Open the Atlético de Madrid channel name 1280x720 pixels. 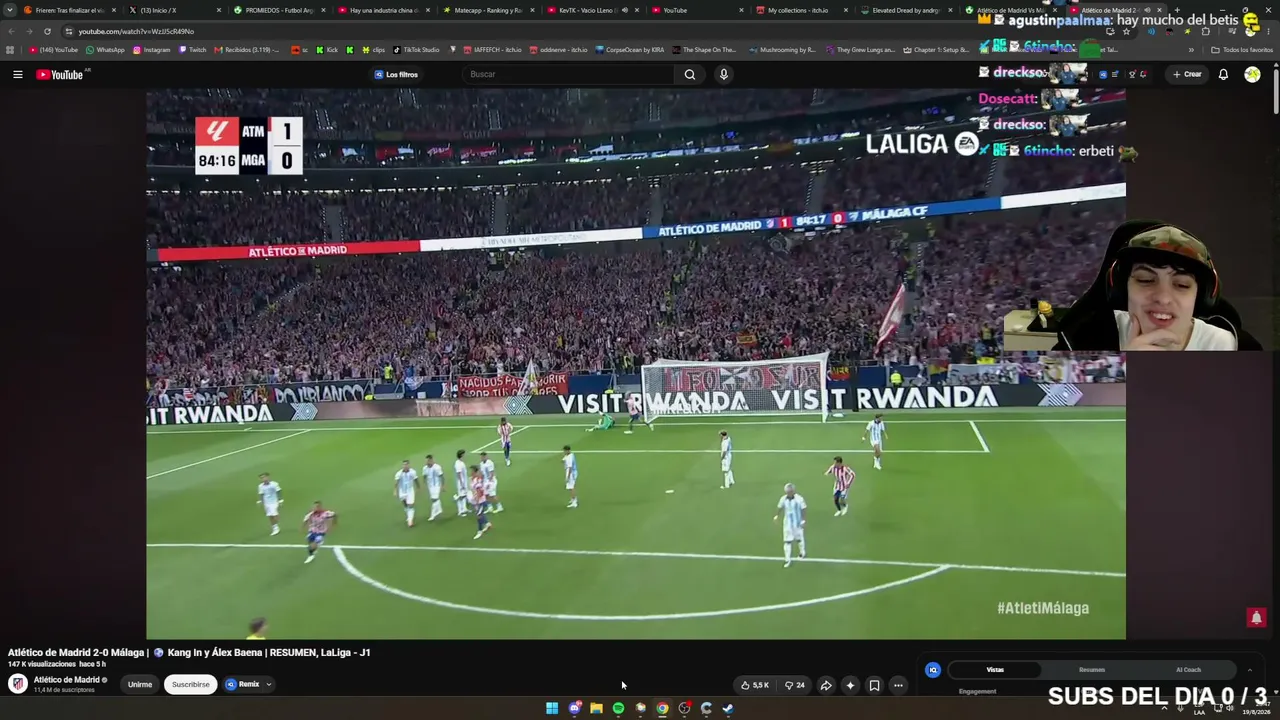(66, 680)
